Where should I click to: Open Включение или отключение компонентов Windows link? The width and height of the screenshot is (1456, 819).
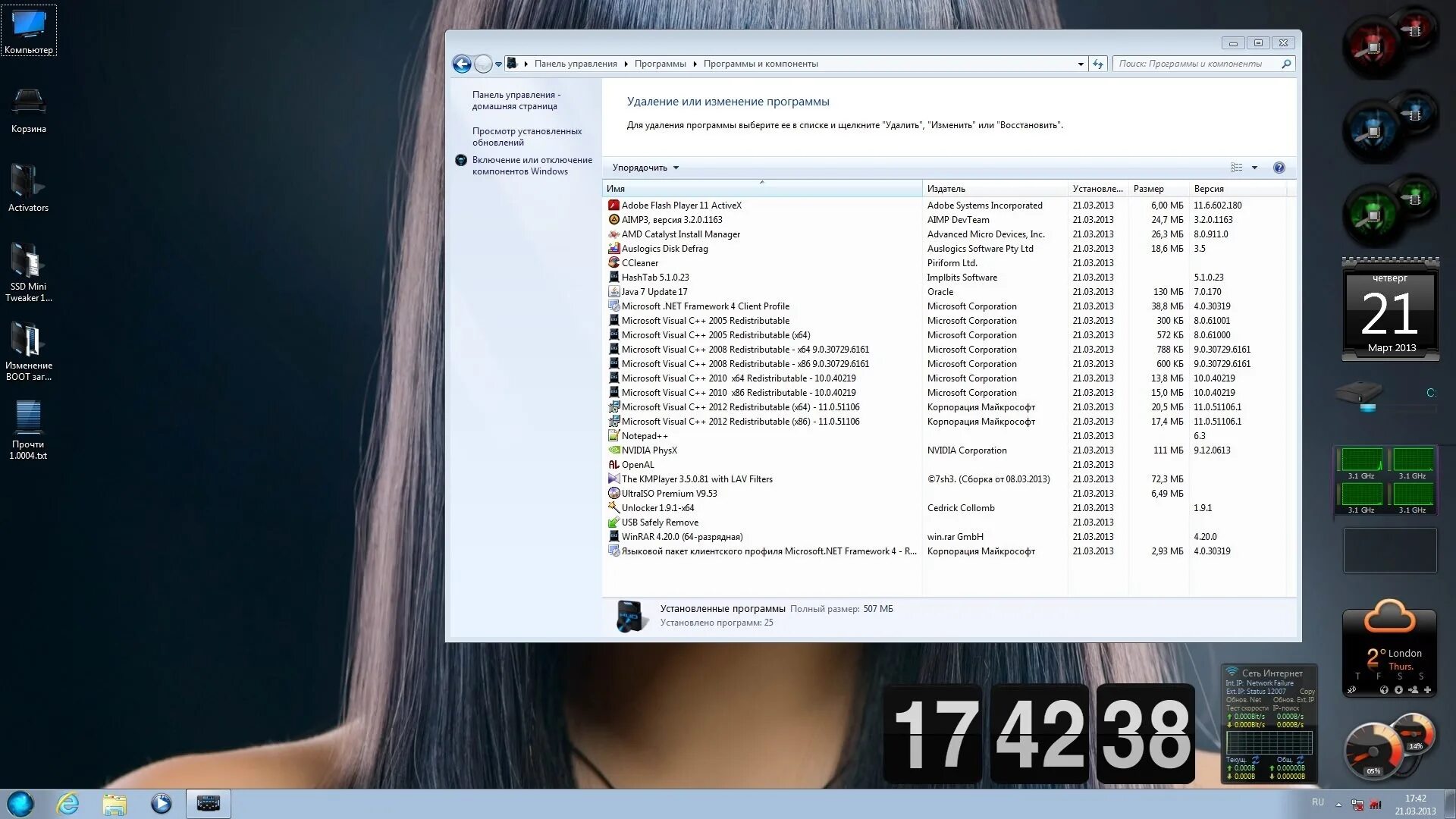532,165
